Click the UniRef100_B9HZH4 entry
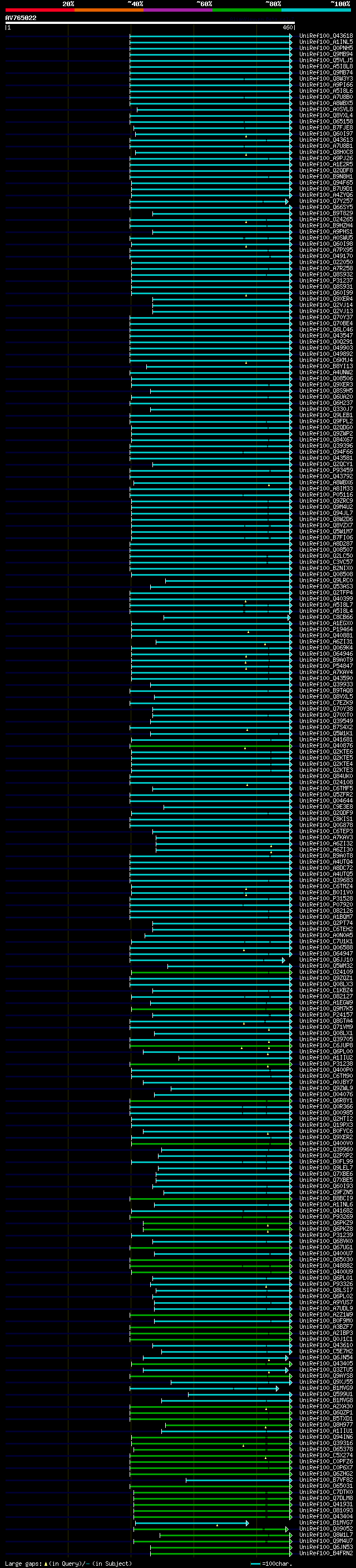This screenshot has height=1568, width=356. click(326, 226)
